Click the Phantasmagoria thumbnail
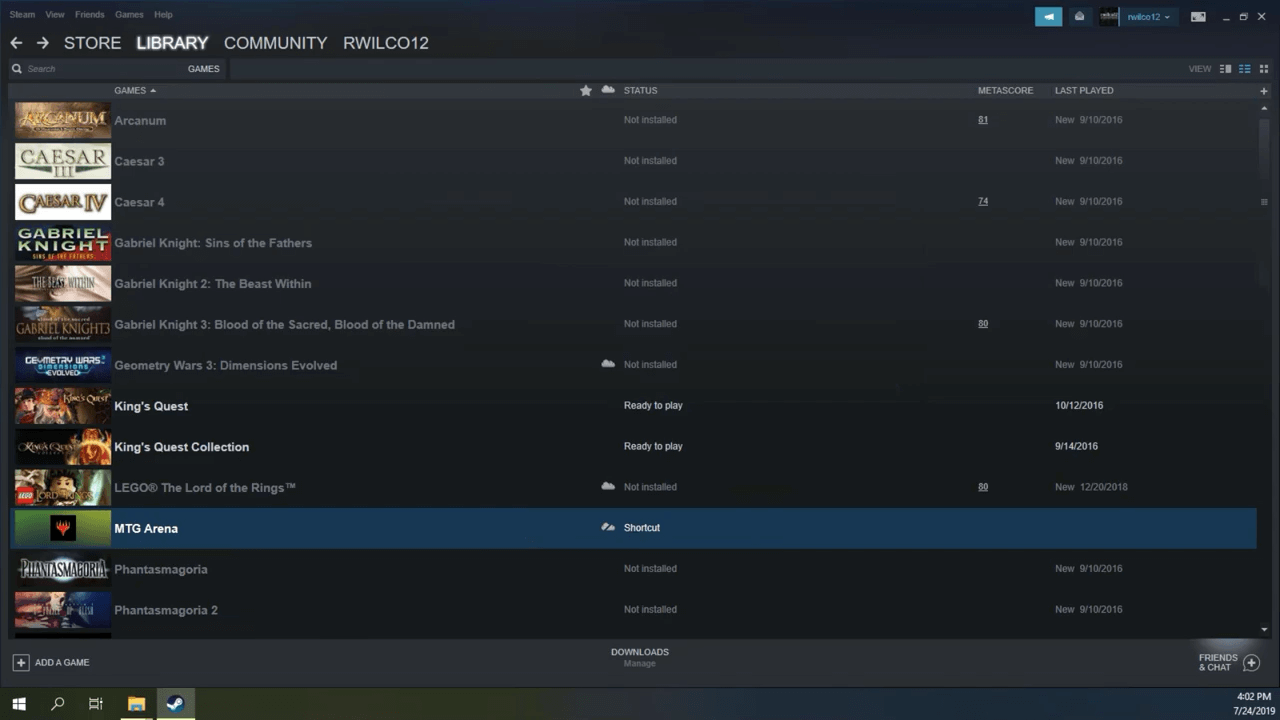The image size is (1280, 720). pos(63,569)
